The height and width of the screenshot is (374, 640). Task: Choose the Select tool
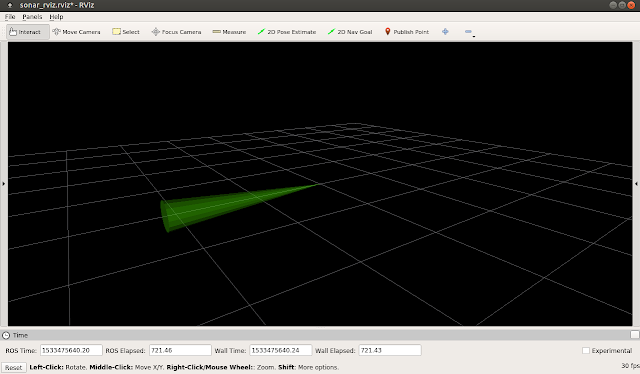point(126,32)
